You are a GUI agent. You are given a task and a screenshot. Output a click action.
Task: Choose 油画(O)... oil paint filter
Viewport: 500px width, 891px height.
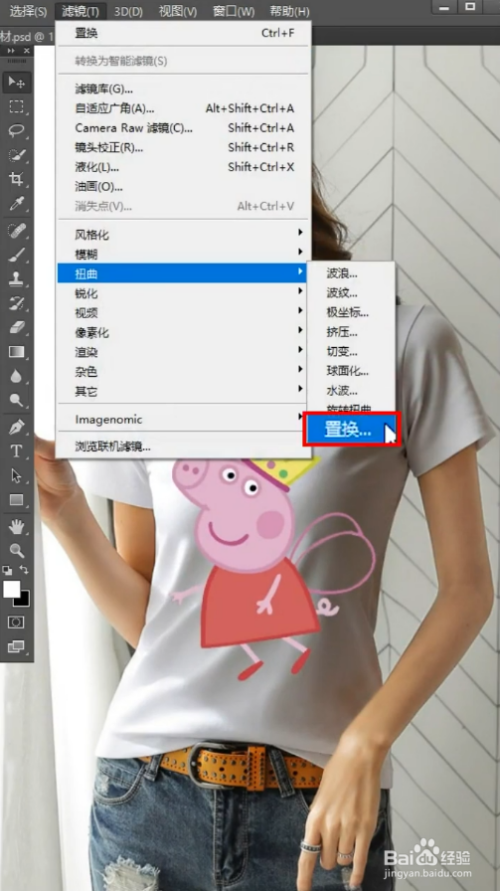pyautogui.click(x=184, y=186)
